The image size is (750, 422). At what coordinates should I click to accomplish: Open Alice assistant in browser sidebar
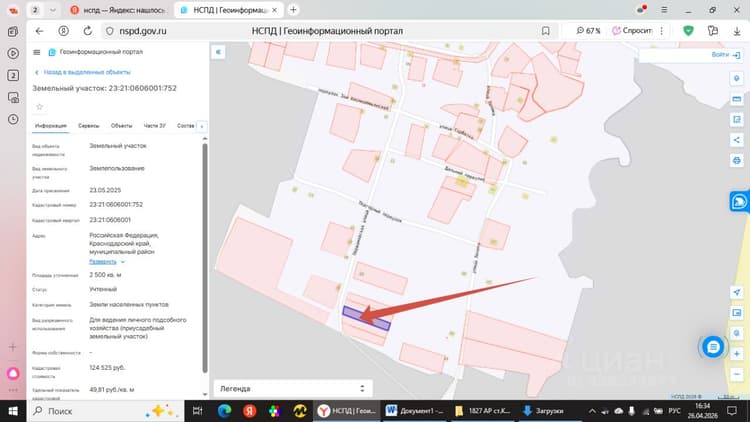coord(13,373)
